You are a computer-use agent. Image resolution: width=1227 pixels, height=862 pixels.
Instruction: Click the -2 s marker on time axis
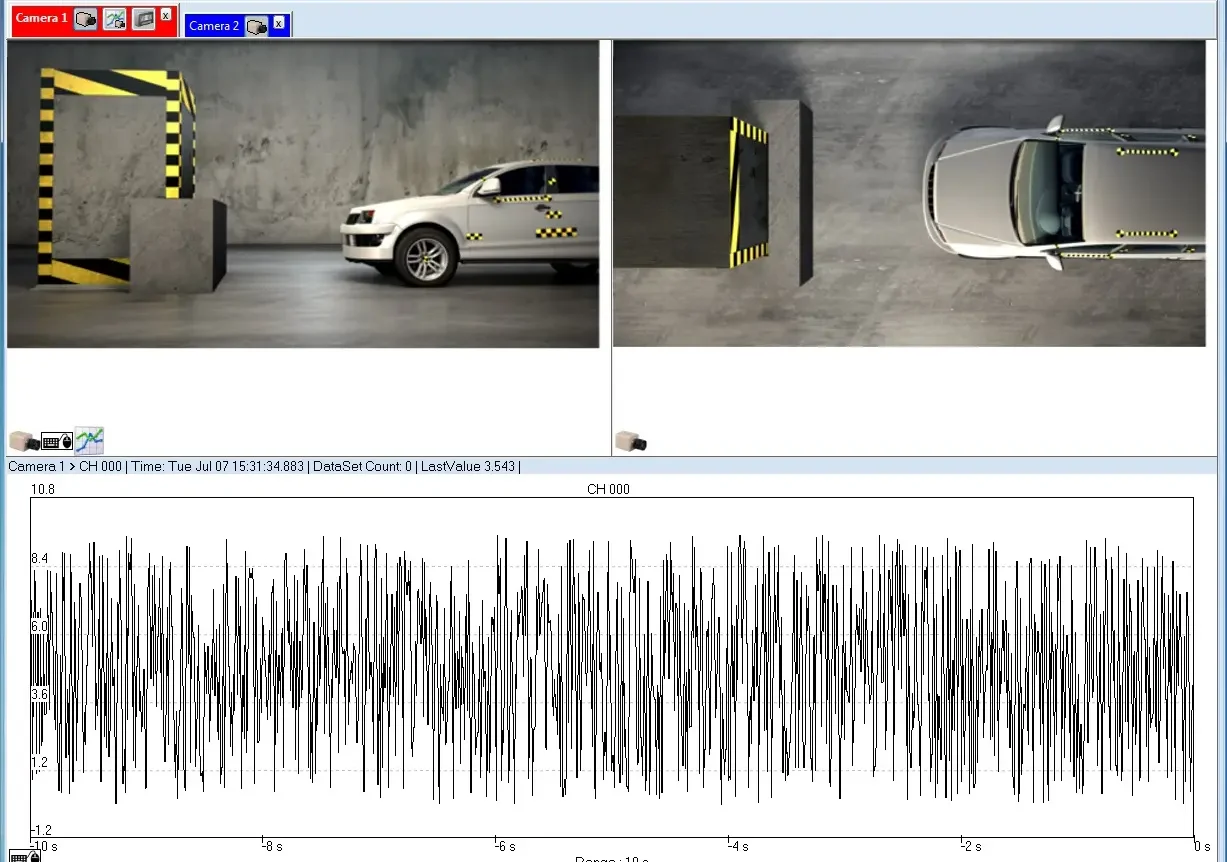(971, 847)
